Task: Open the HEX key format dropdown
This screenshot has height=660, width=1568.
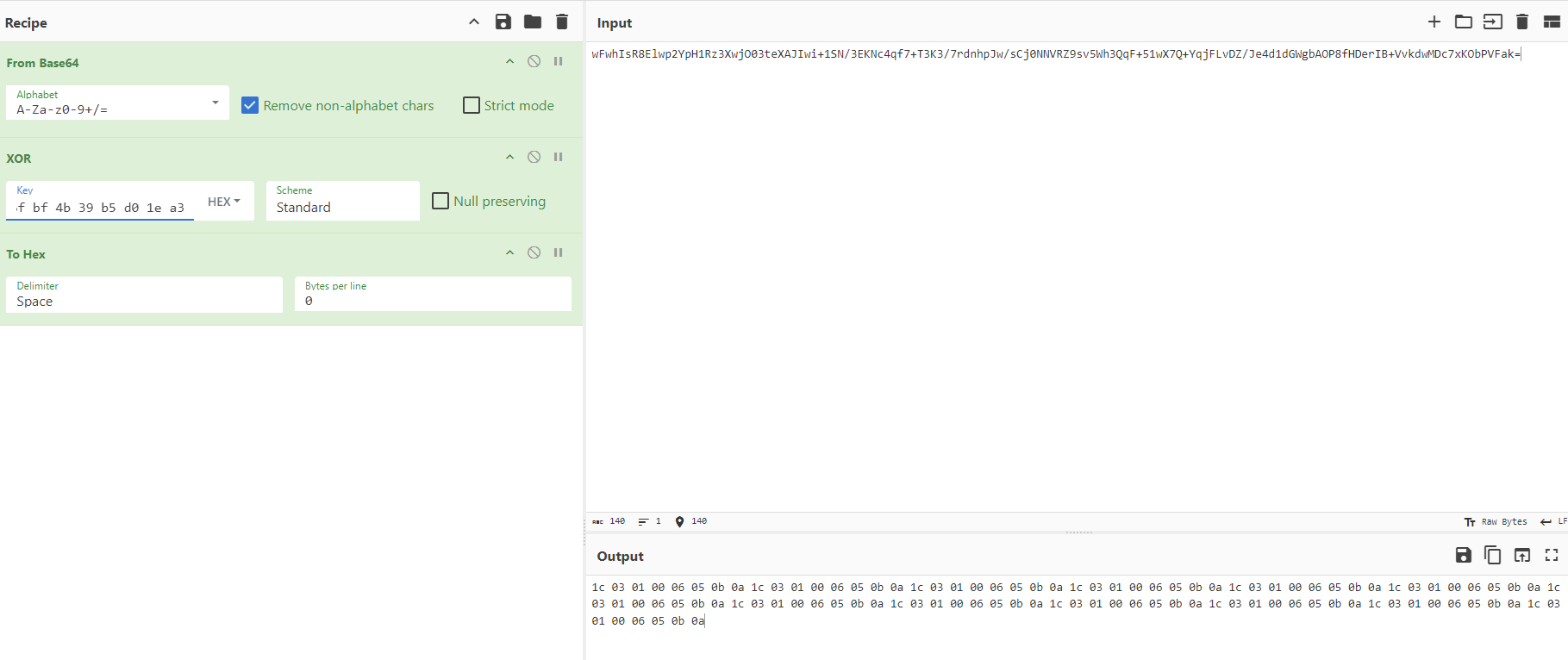Action: 224,202
